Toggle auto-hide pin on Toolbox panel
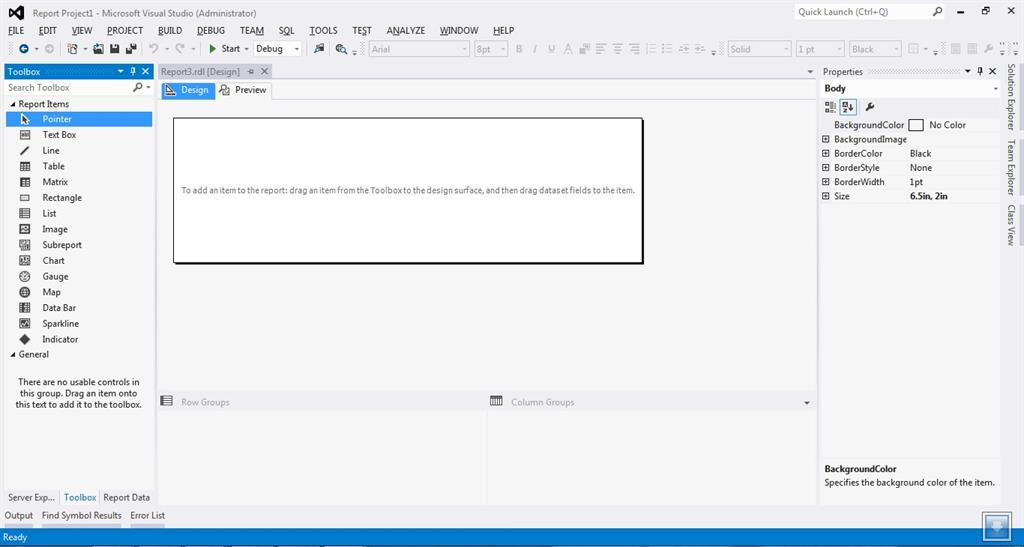This screenshot has width=1024, height=547. click(133, 72)
